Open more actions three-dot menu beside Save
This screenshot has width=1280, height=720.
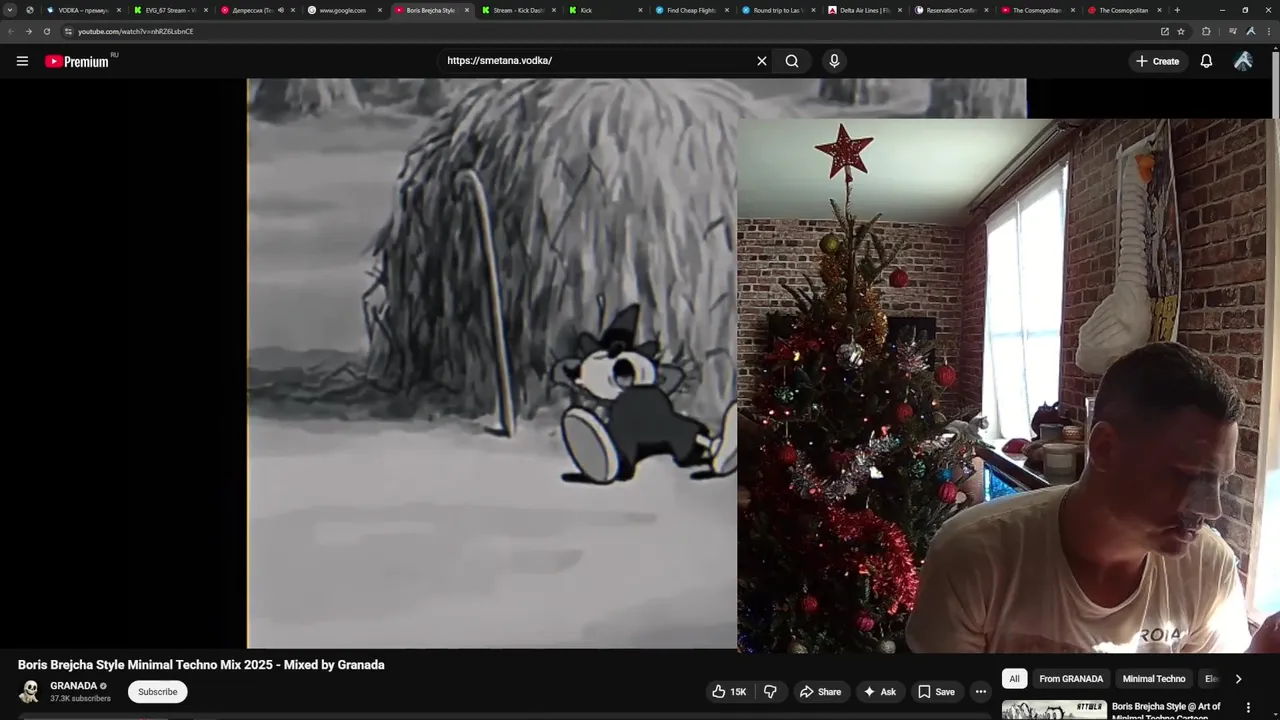pyautogui.click(x=981, y=692)
